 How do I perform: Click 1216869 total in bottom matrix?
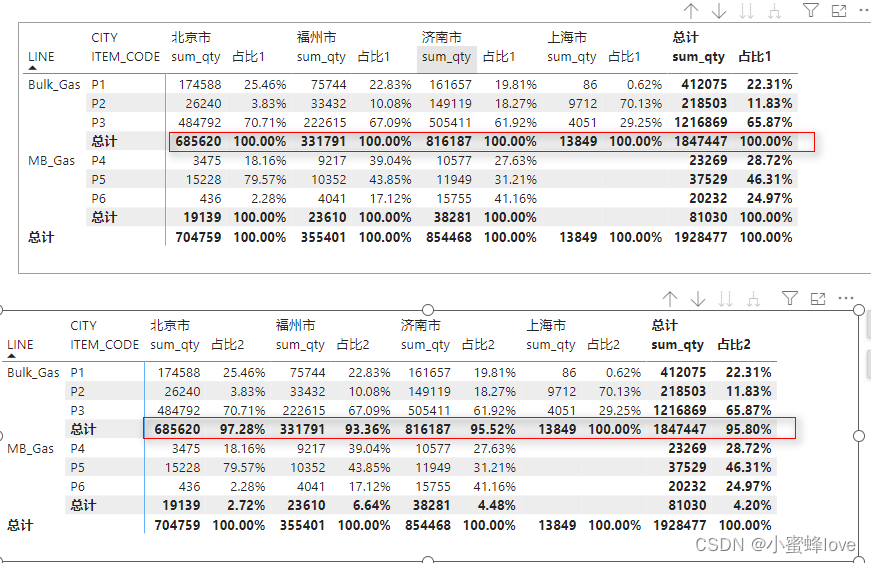679,410
